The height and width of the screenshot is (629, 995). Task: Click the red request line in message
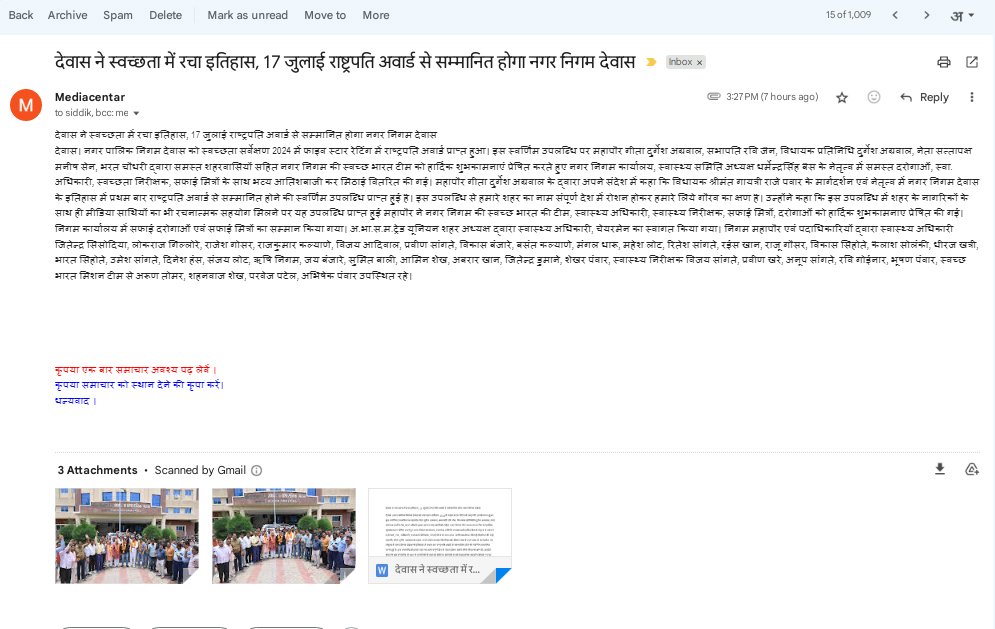[135, 369]
